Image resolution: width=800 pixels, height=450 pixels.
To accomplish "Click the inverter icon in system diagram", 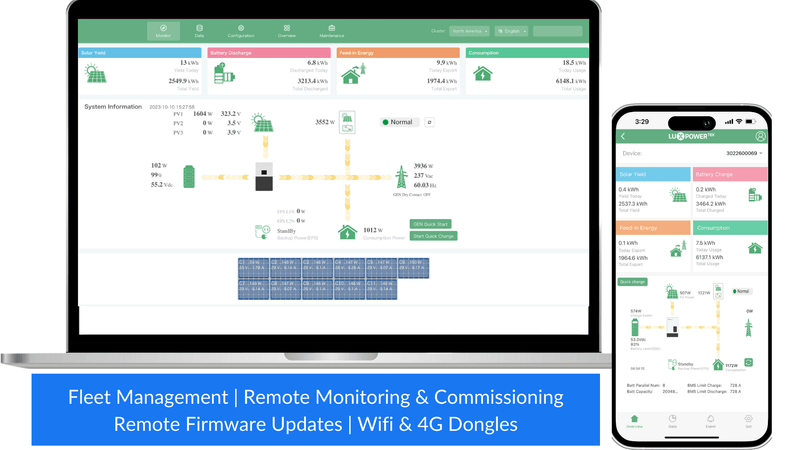I will (x=264, y=177).
